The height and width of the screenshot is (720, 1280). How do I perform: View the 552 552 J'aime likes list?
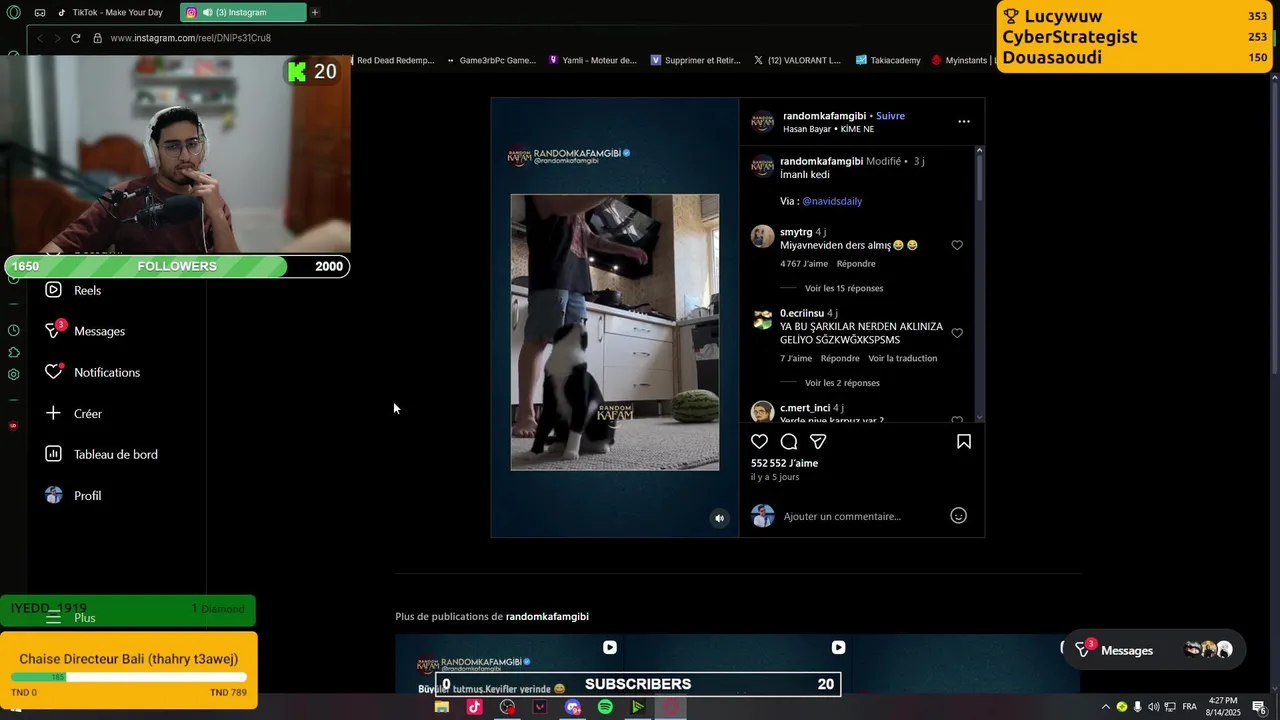[785, 463]
